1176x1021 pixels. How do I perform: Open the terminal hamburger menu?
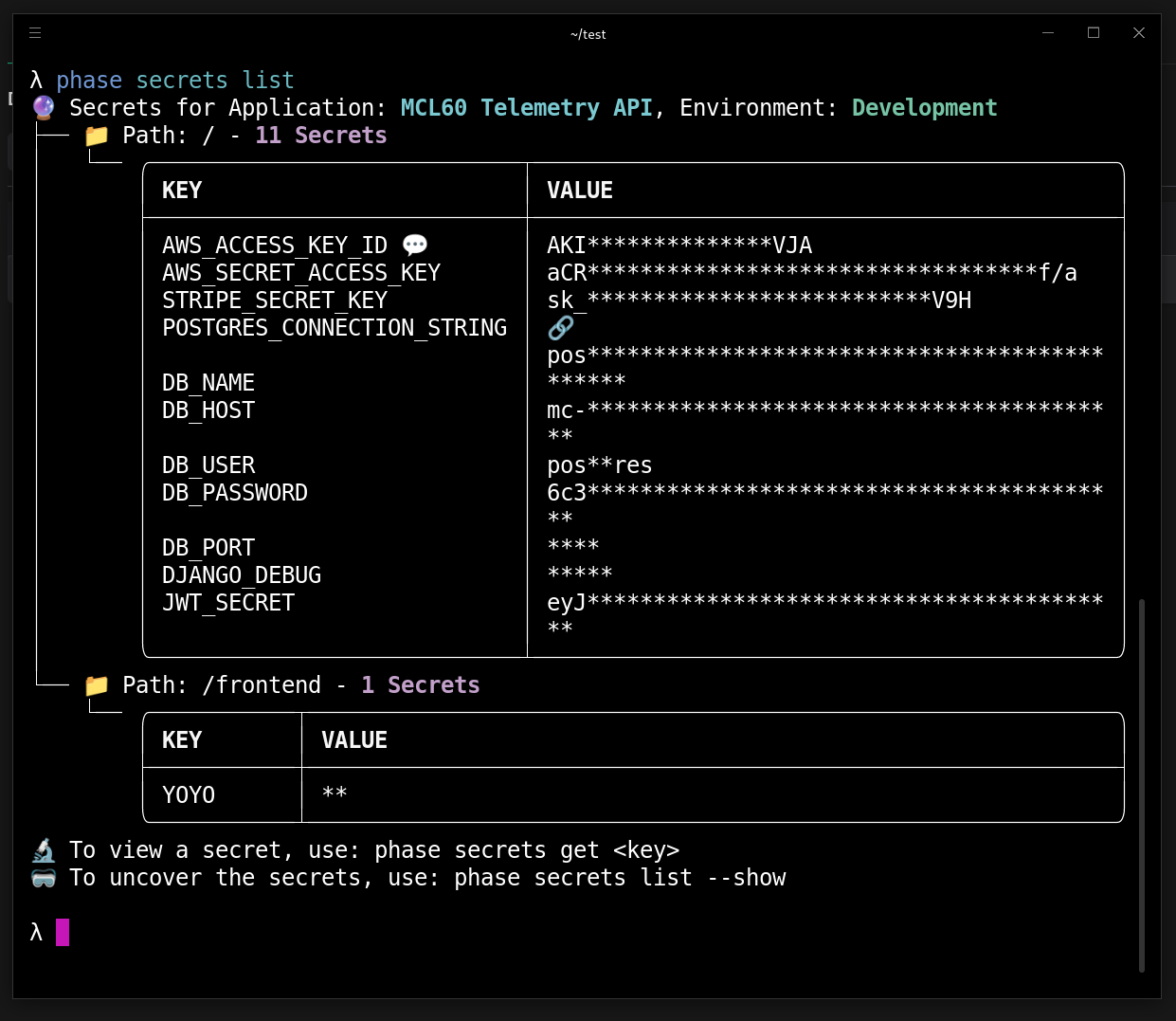click(35, 33)
